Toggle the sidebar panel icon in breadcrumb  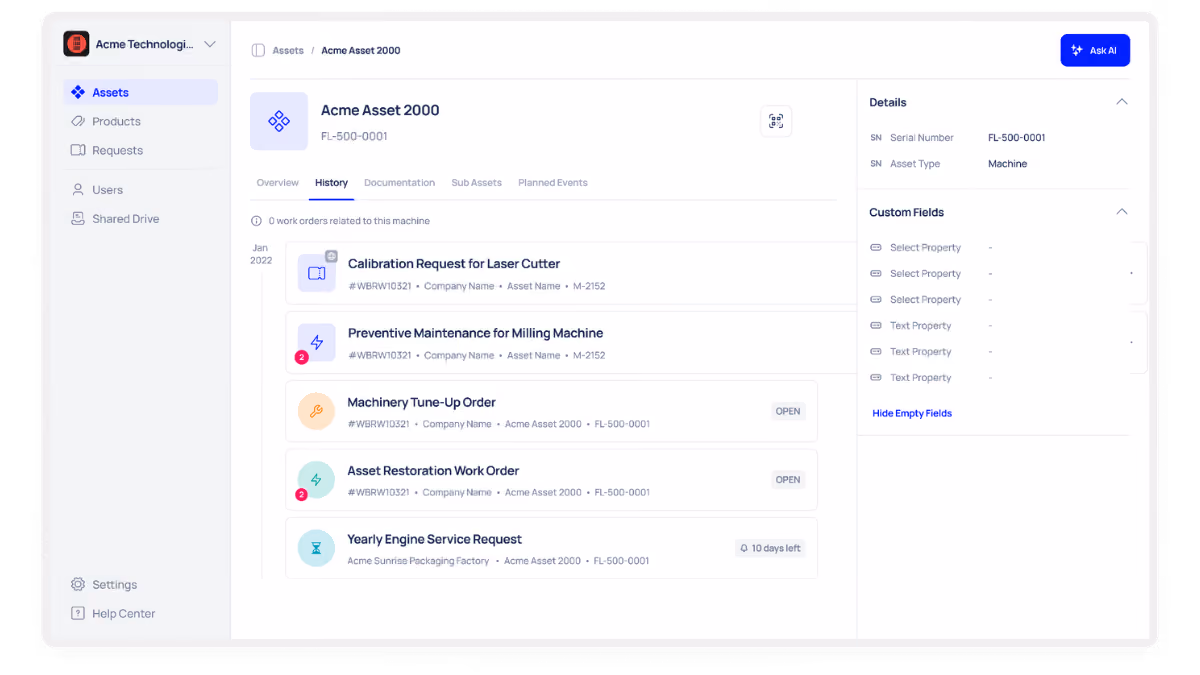coord(258,50)
